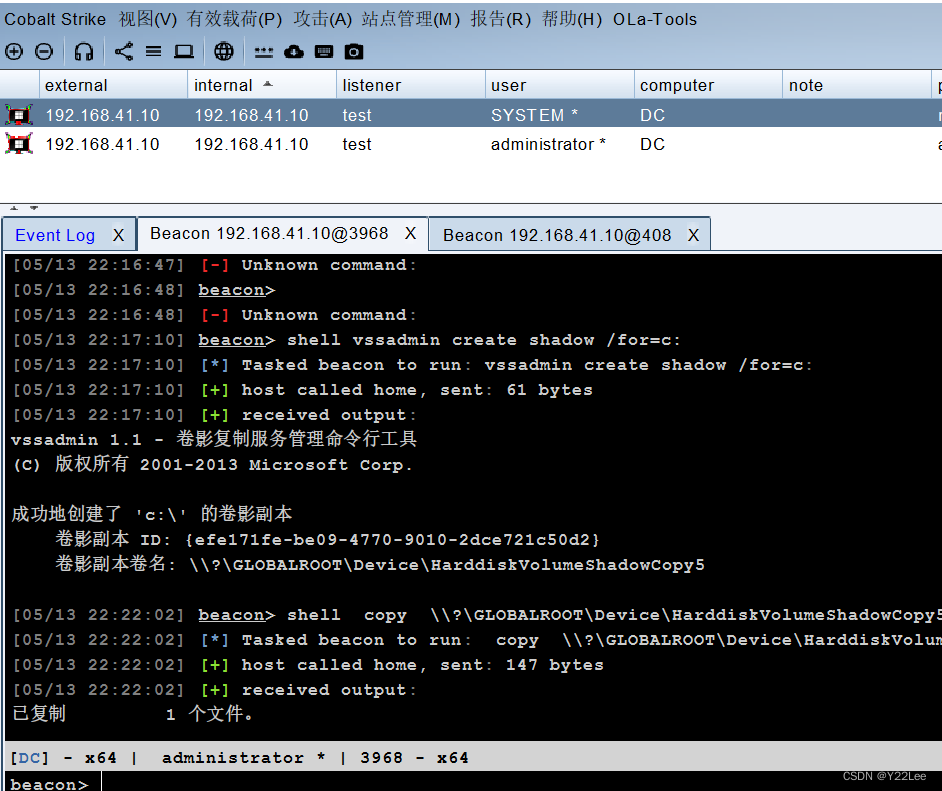Screen dimensions: 942x791
Task: Switch to target table laptop icon
Action: [184, 52]
